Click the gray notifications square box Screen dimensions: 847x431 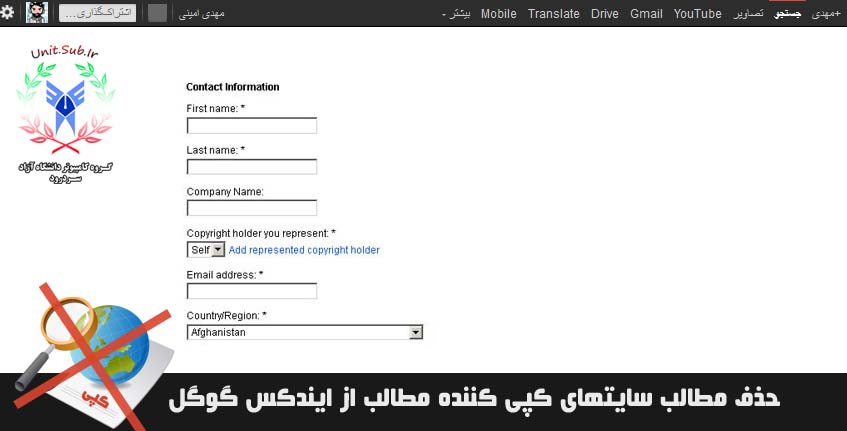click(x=158, y=13)
